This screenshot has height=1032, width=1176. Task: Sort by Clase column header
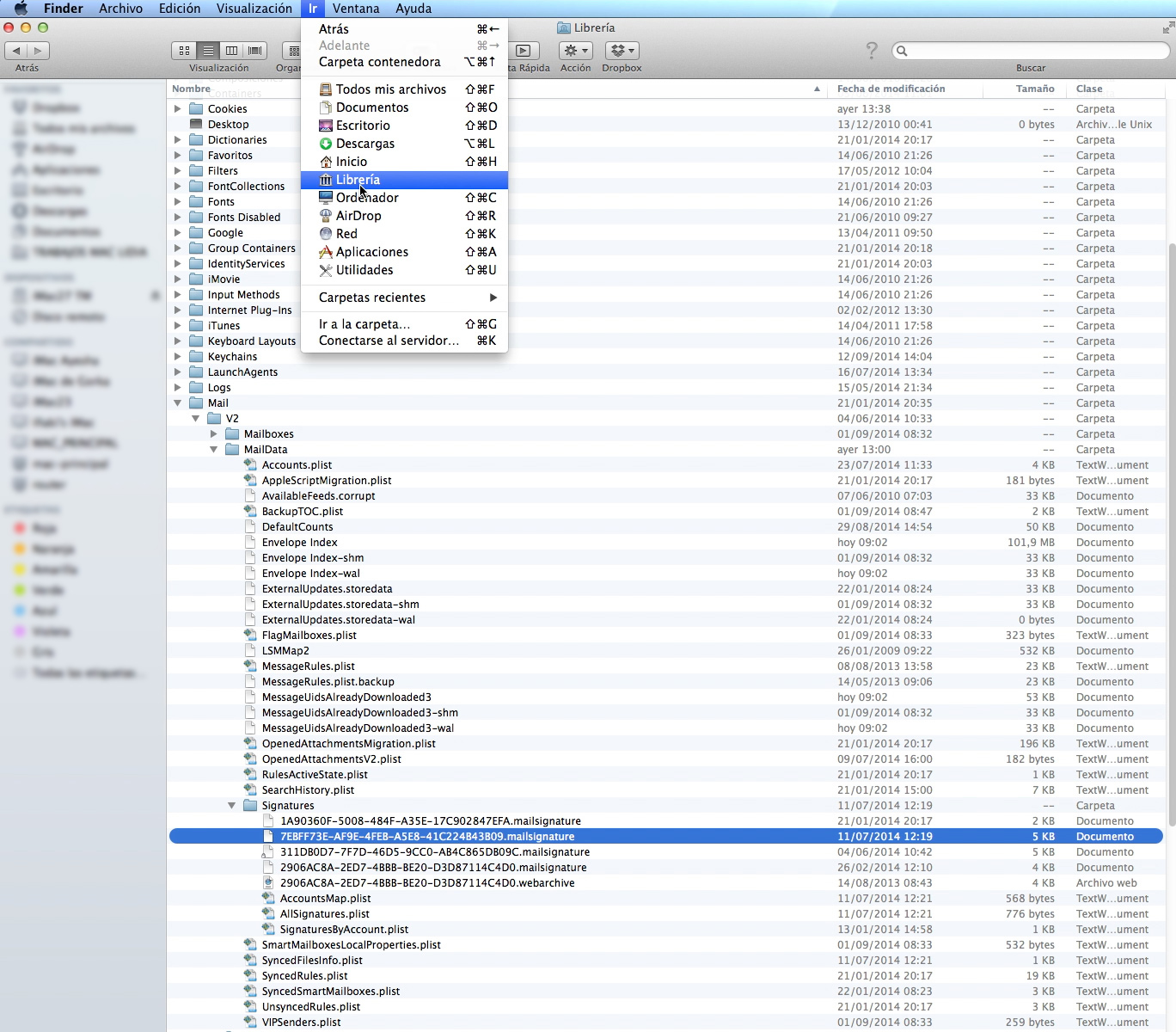1116,89
